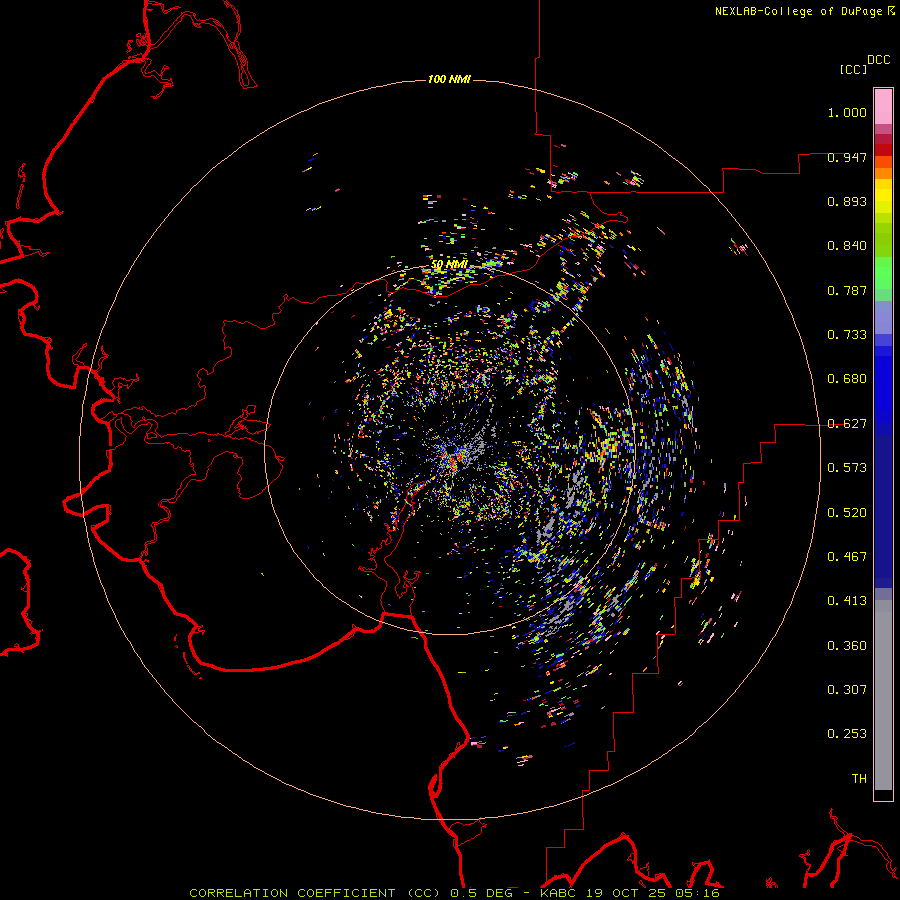900x900 pixels.
Task: Click the 0.307 scale label
Action: pos(847,690)
